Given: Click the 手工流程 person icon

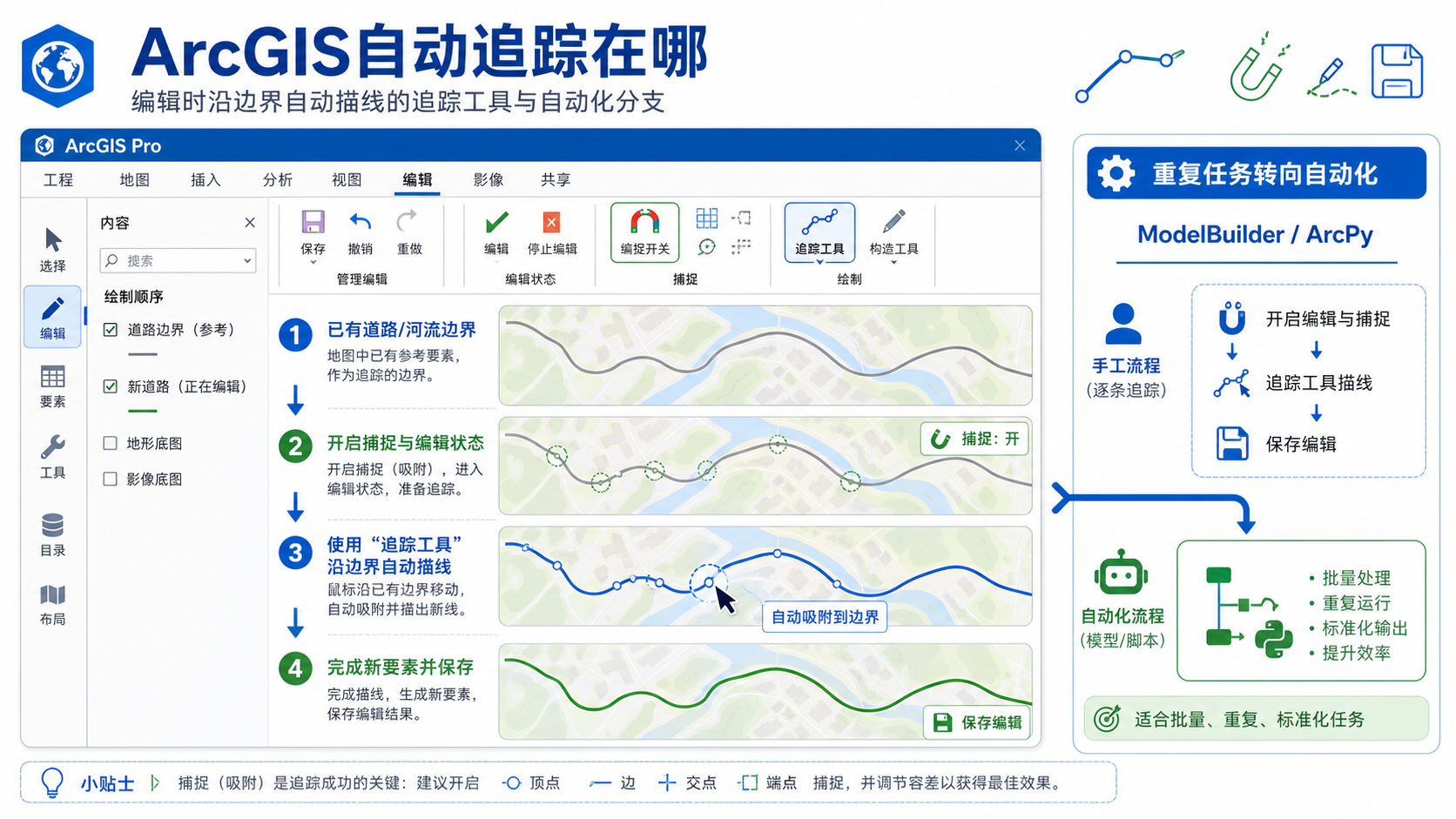Looking at the screenshot, I should [x=1123, y=324].
